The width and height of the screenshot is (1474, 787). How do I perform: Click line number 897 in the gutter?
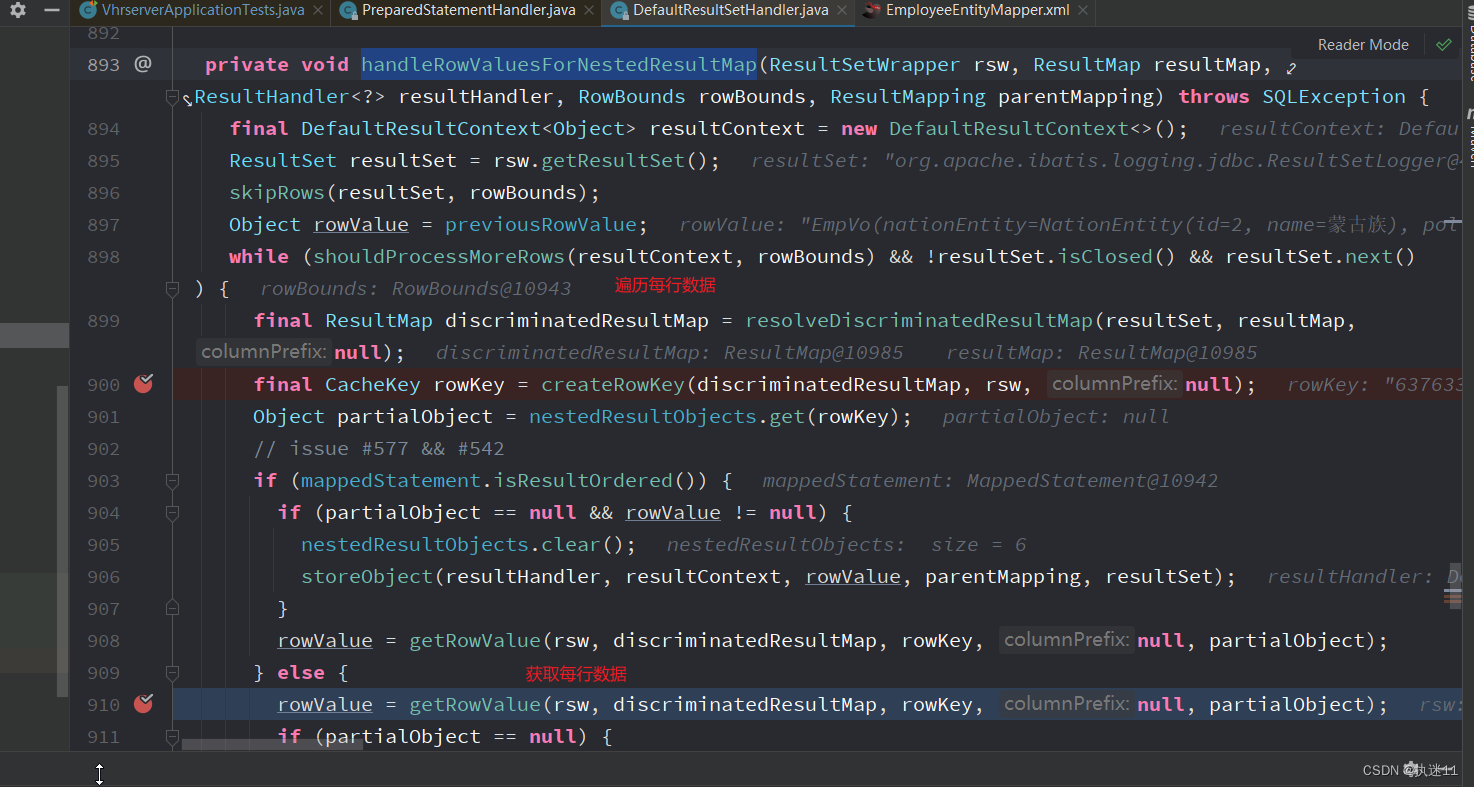(103, 225)
